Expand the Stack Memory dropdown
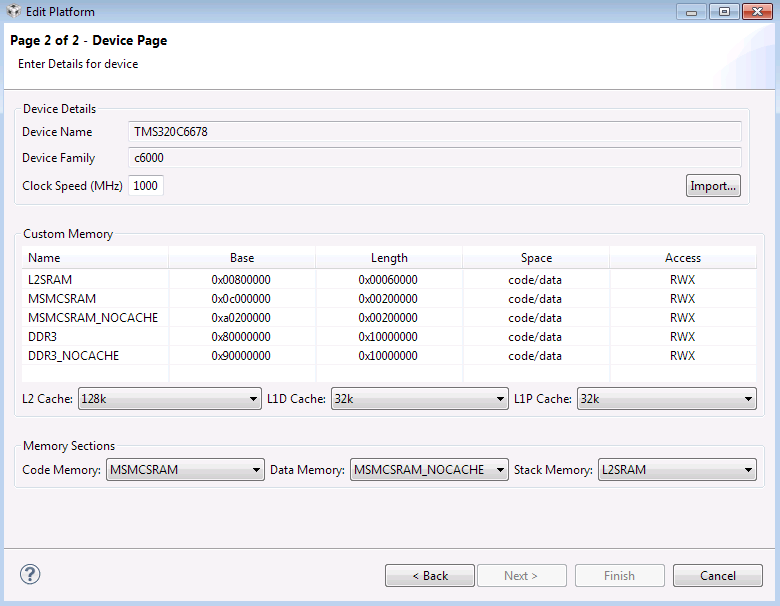The width and height of the screenshot is (780, 606). pos(677,470)
